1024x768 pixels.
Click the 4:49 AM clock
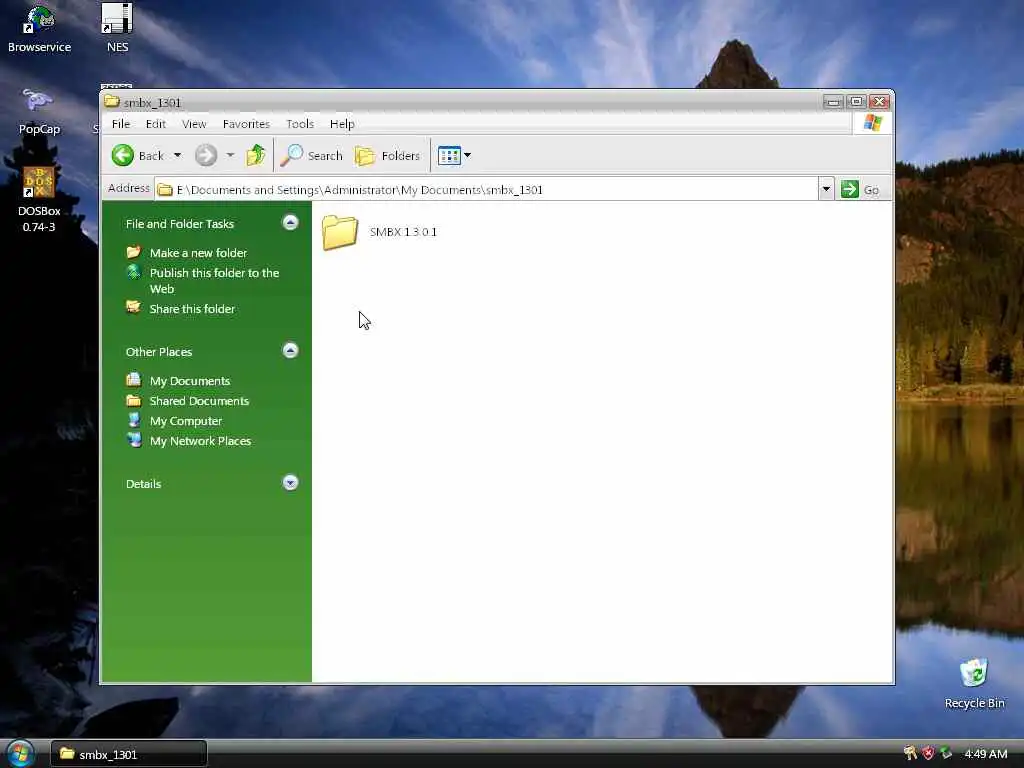[985, 754]
